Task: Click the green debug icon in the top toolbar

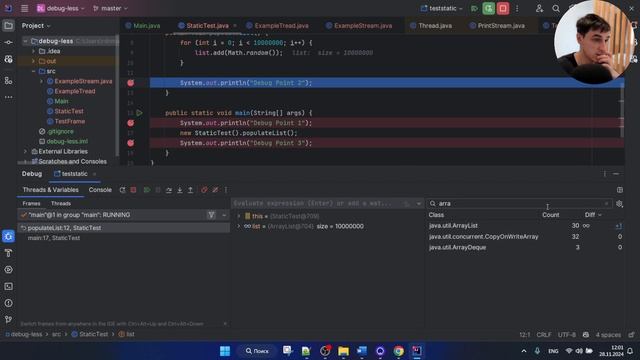Action: tap(489, 8)
